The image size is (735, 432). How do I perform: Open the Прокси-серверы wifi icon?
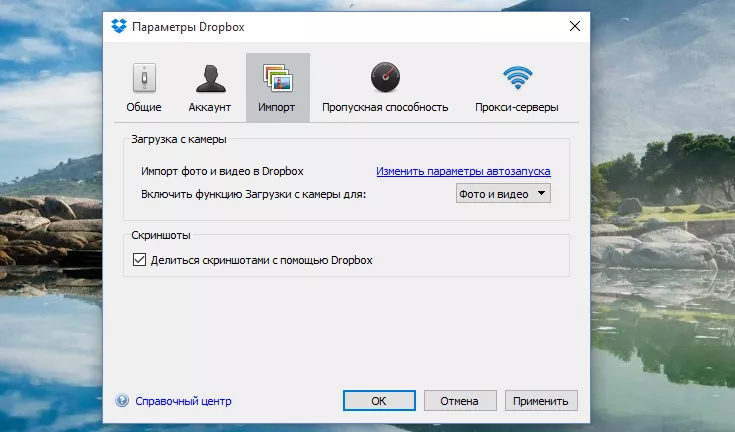pos(518,78)
